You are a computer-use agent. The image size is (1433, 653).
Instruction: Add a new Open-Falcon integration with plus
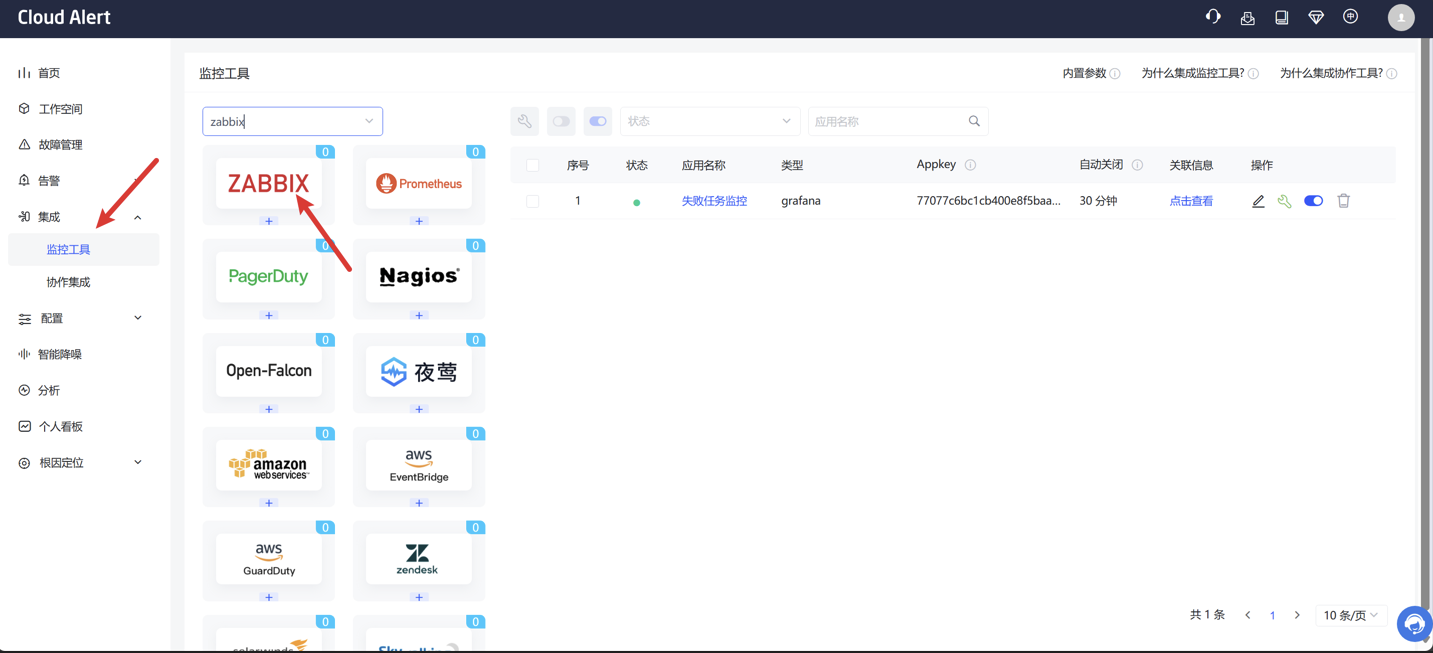[x=269, y=409]
